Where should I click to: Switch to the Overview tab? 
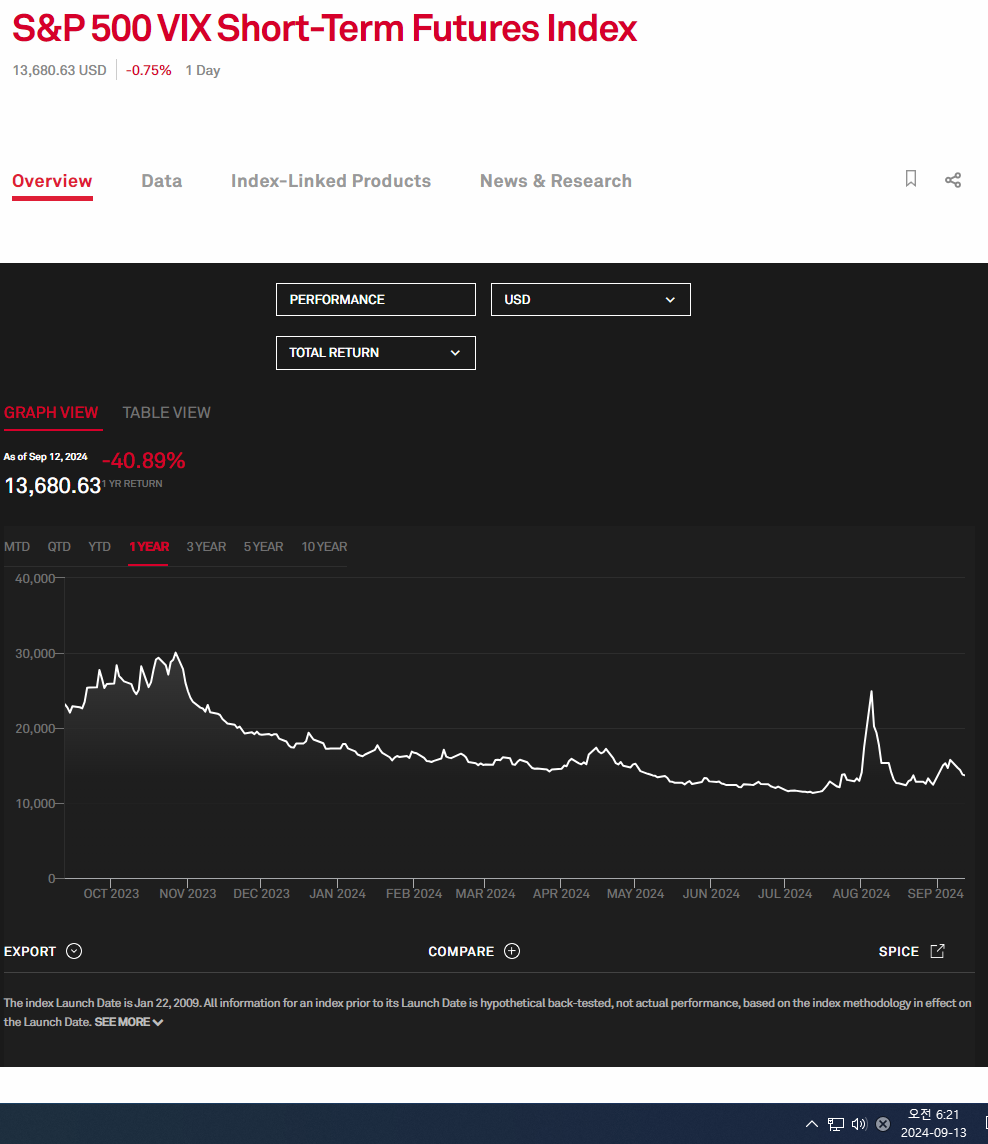click(x=52, y=181)
